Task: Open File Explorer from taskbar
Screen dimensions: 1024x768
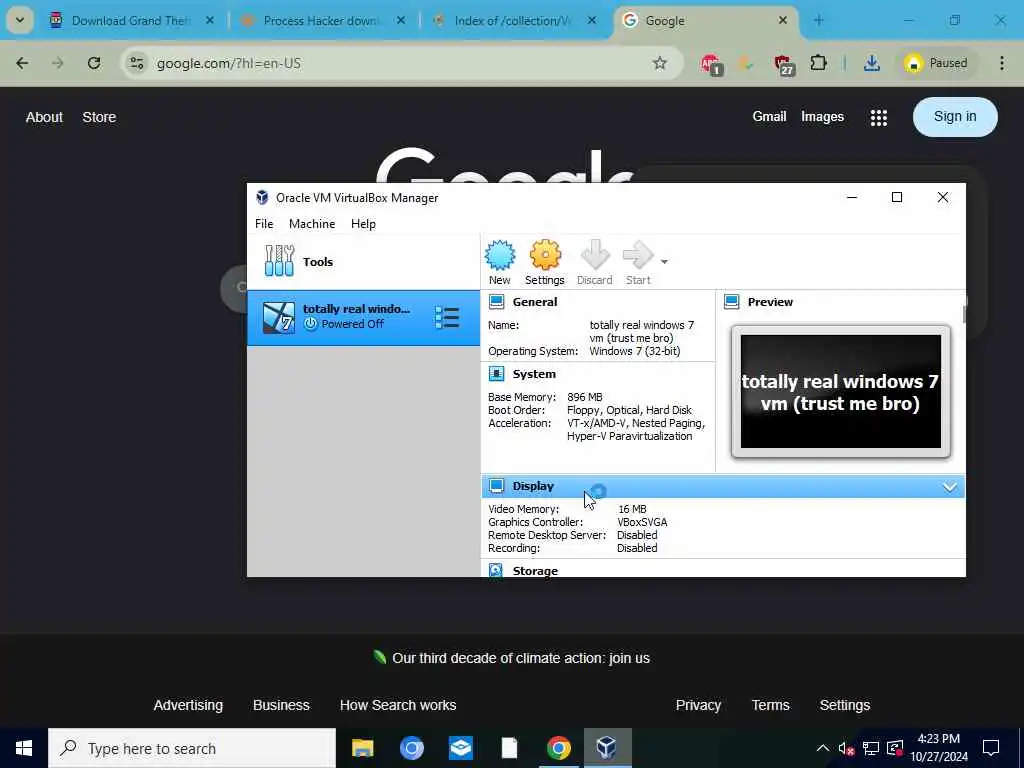Action: pyautogui.click(x=362, y=748)
